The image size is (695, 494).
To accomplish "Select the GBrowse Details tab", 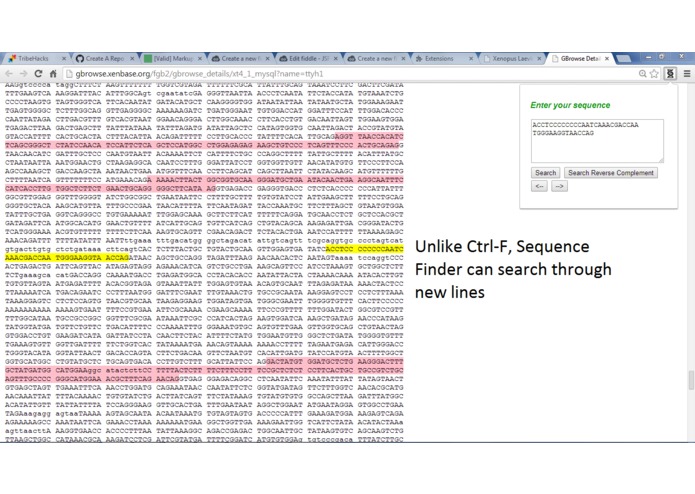I will [x=580, y=58].
